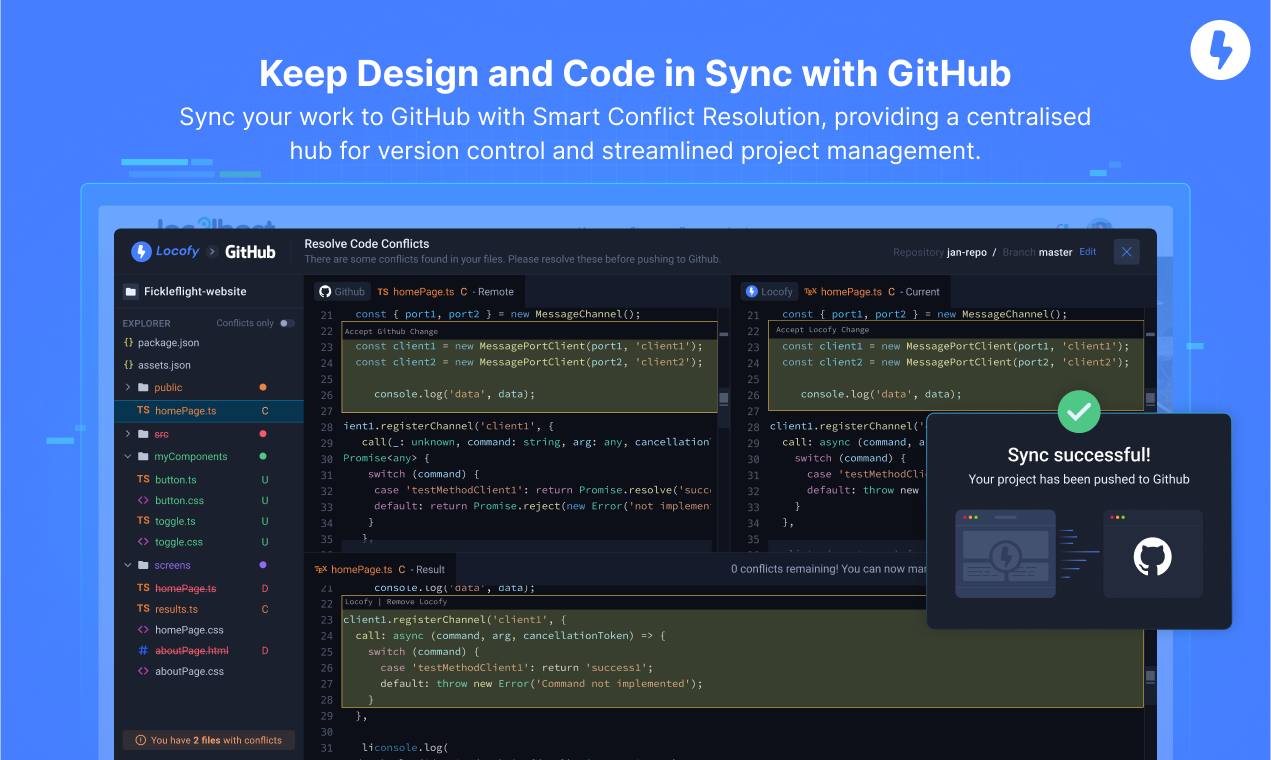
Task: Open button.ts file
Action: 175,480
